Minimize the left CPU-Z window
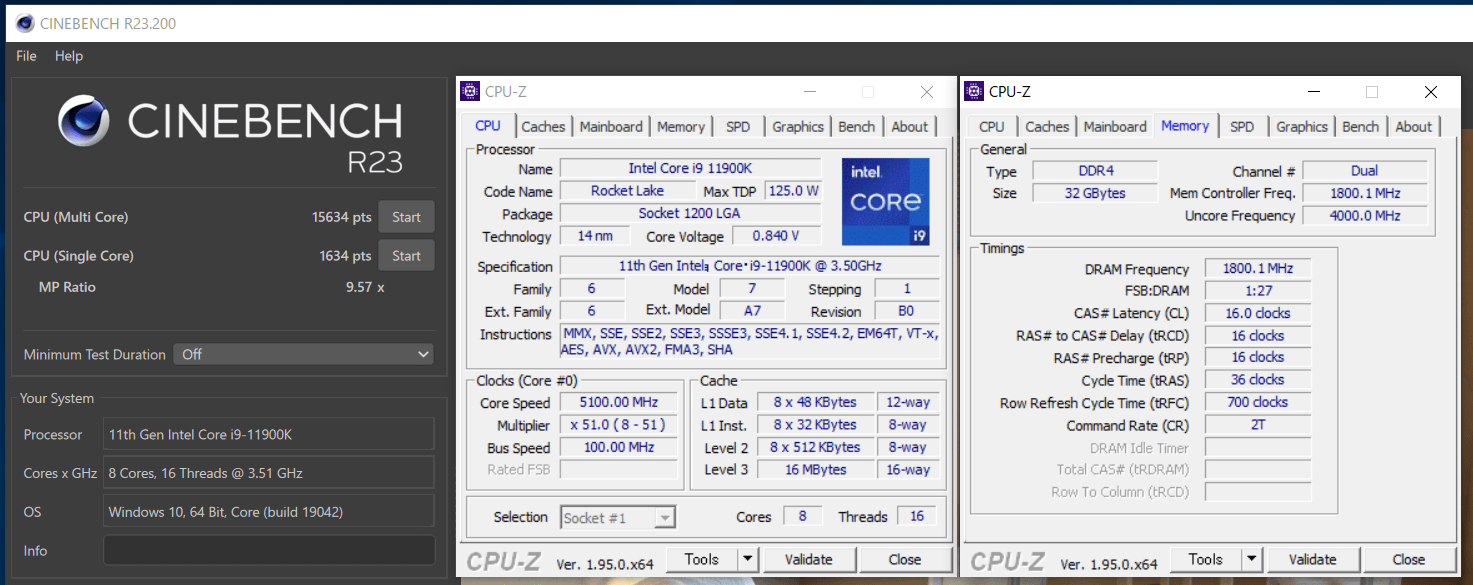This screenshot has height=585, width=1473. 811,92
